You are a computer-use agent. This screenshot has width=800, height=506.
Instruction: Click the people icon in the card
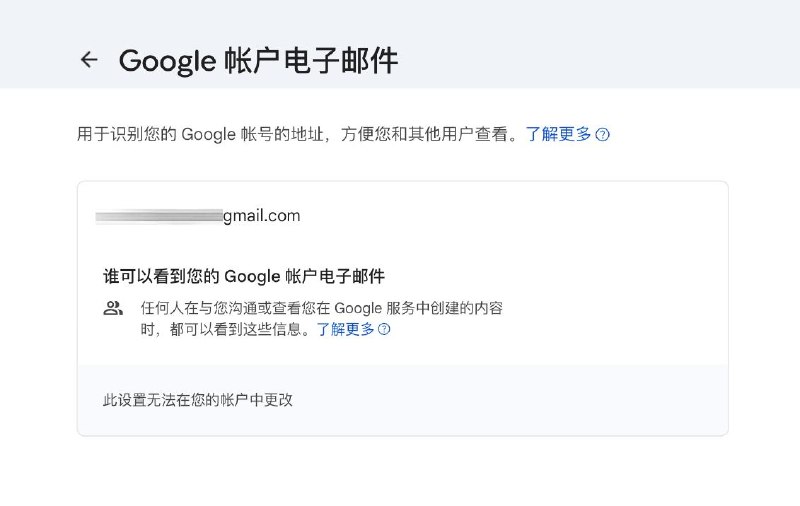click(113, 308)
